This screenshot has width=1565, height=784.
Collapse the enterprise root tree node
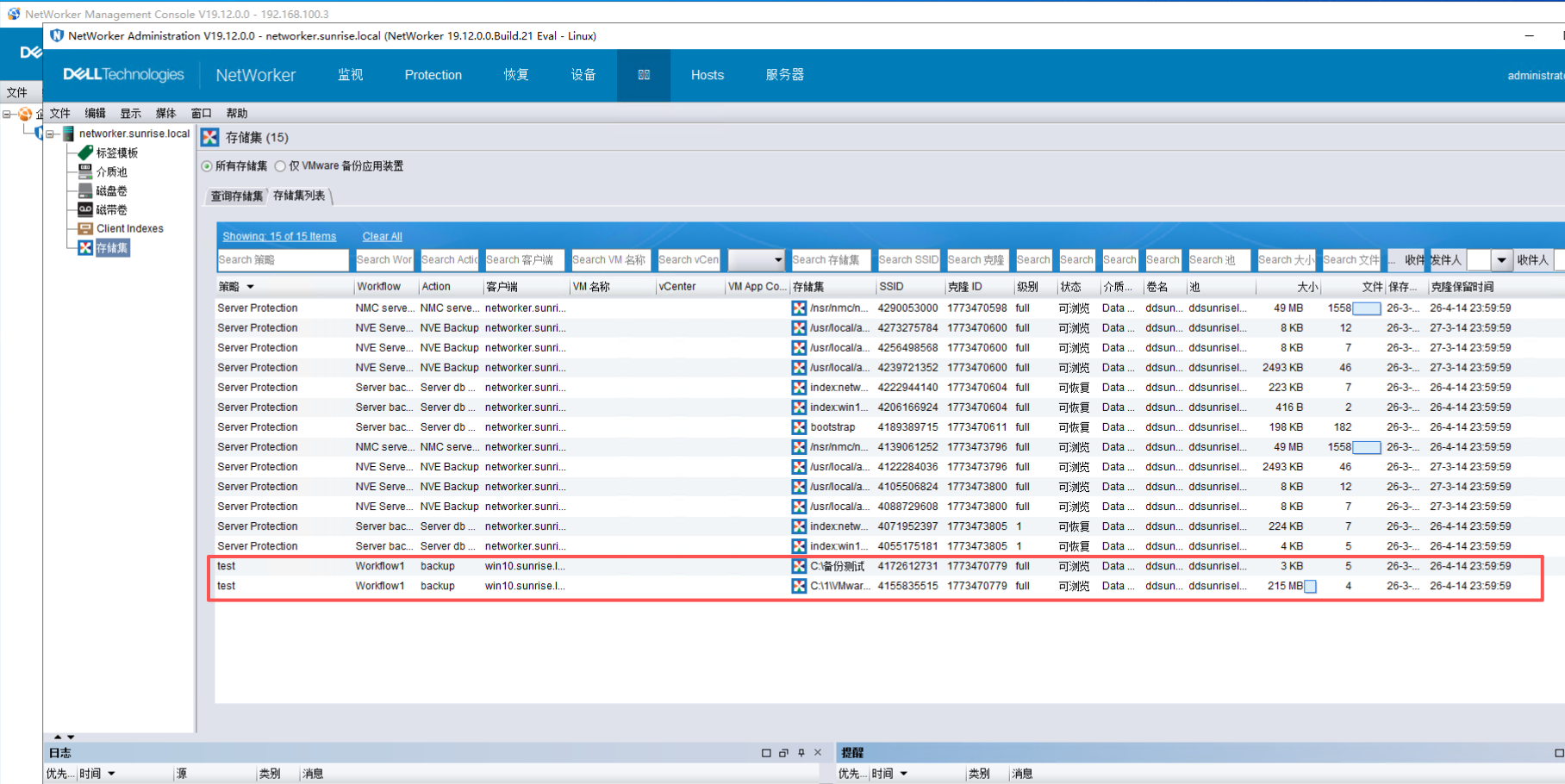click(x=7, y=114)
